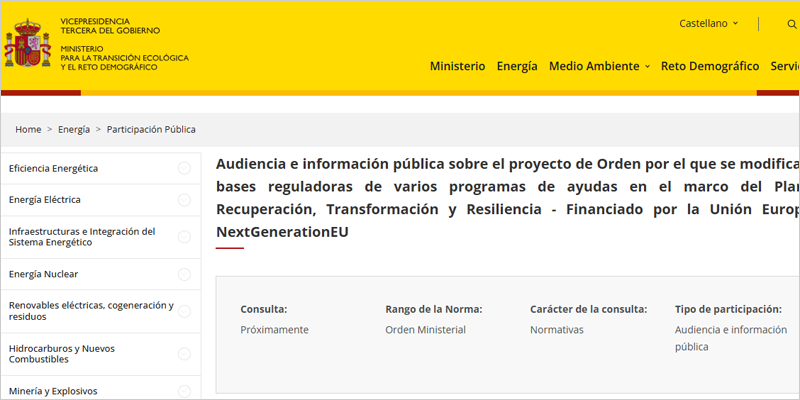Click the Energía breadcrumb link
Screen dimensions: 800x400
73,130
